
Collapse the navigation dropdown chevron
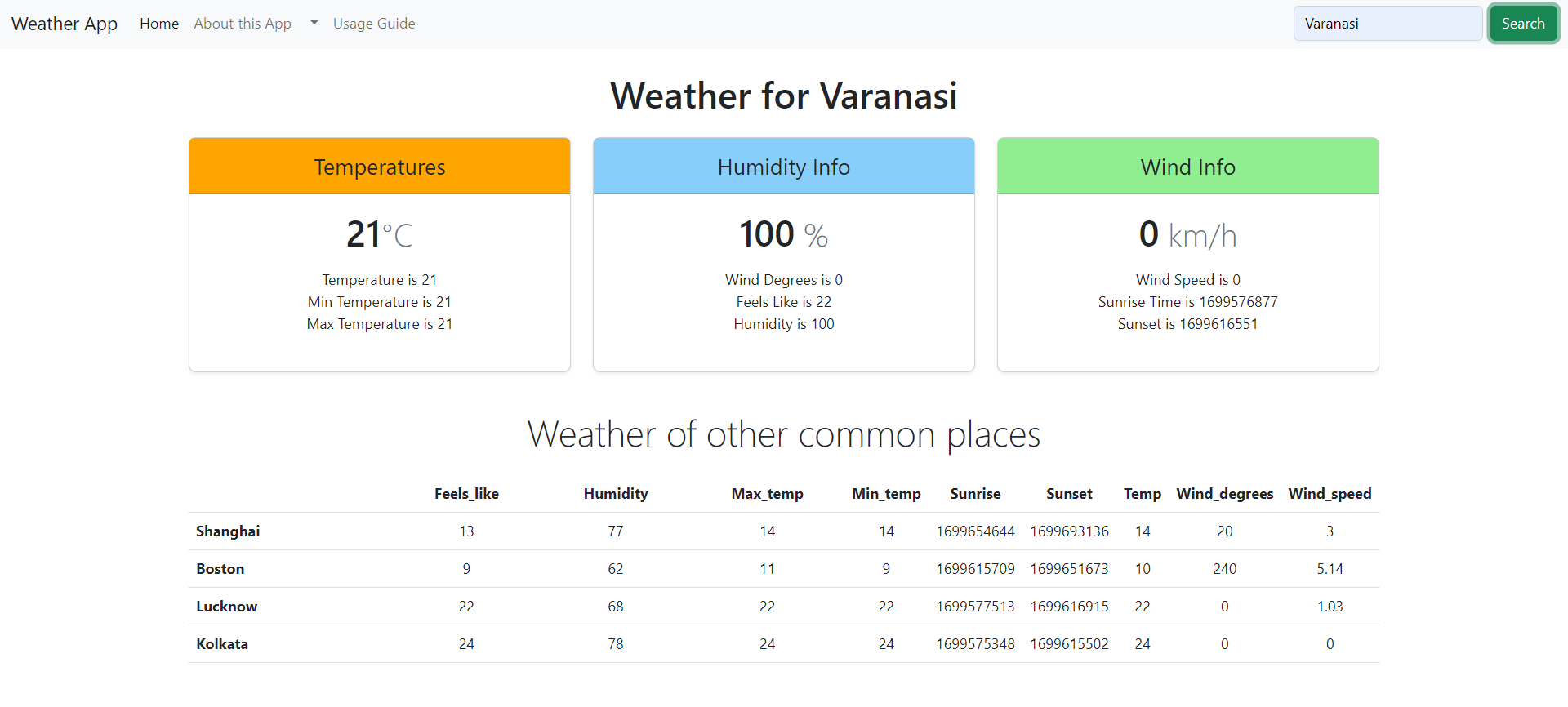[314, 24]
